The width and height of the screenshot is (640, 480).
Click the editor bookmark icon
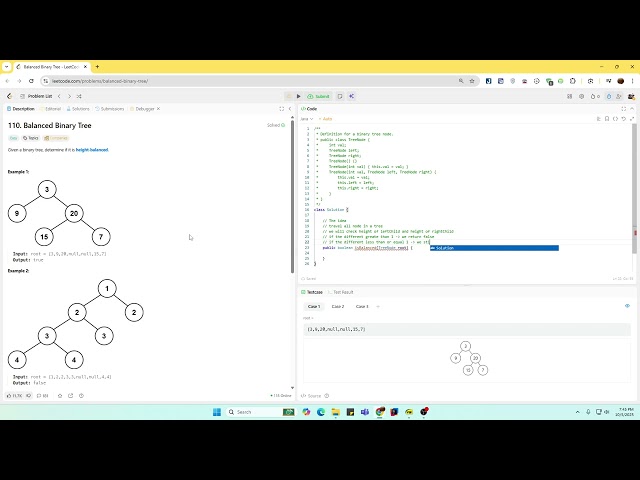coord(607,119)
